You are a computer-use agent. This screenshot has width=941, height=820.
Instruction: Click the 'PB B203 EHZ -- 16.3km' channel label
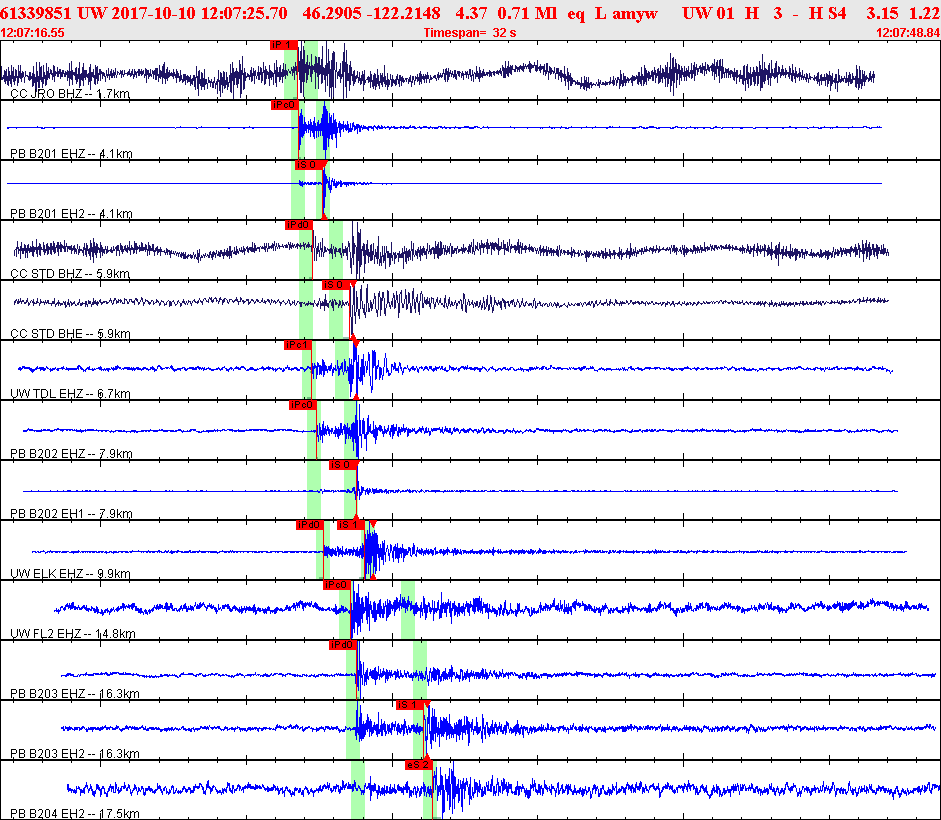(x=74, y=694)
